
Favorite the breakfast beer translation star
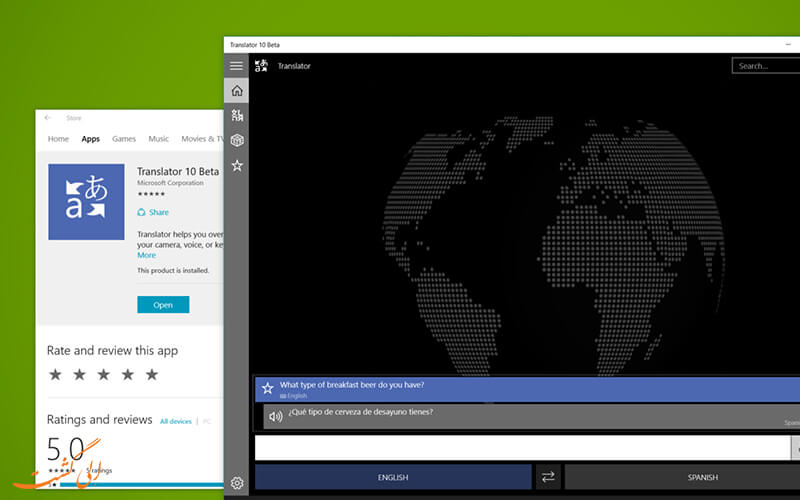tap(267, 389)
